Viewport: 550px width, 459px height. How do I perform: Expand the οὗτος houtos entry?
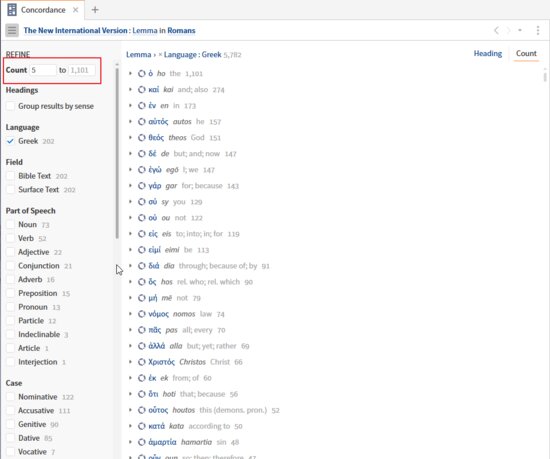tap(130, 410)
